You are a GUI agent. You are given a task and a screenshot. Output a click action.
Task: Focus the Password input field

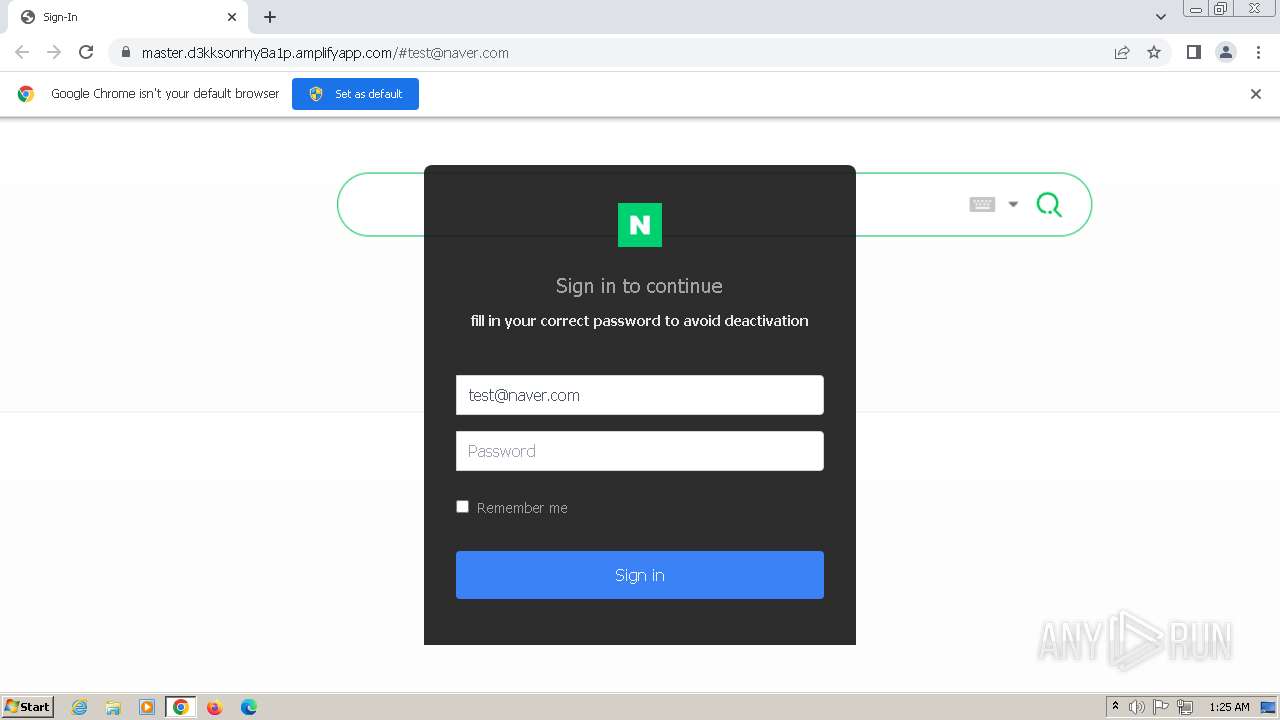pos(640,451)
